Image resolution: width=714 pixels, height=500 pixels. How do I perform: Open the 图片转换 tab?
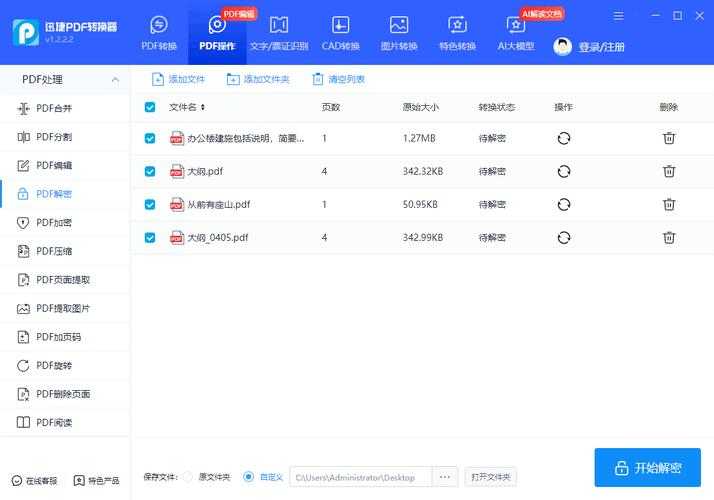399,33
